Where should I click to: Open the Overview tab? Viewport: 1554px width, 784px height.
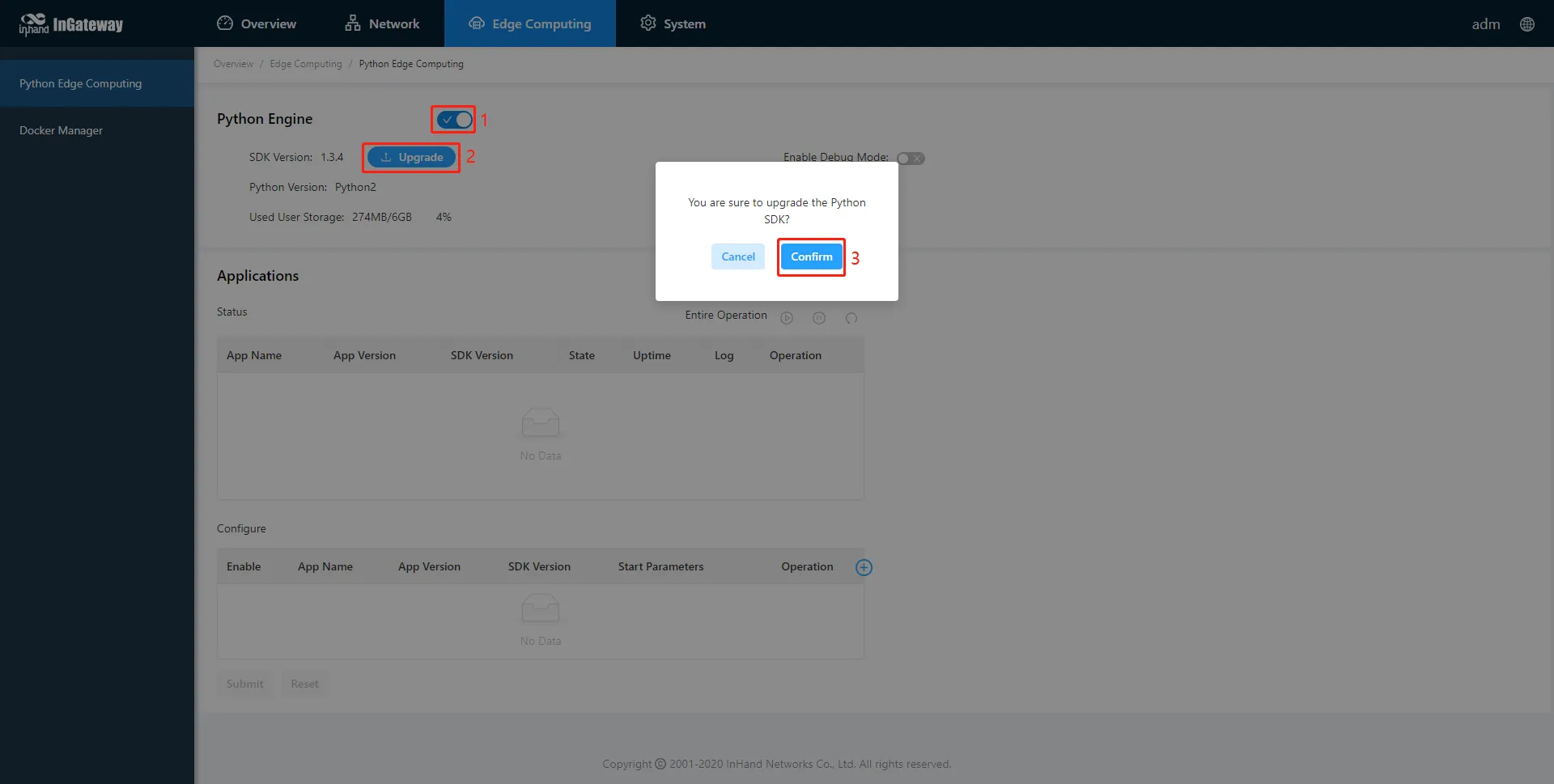[x=257, y=23]
